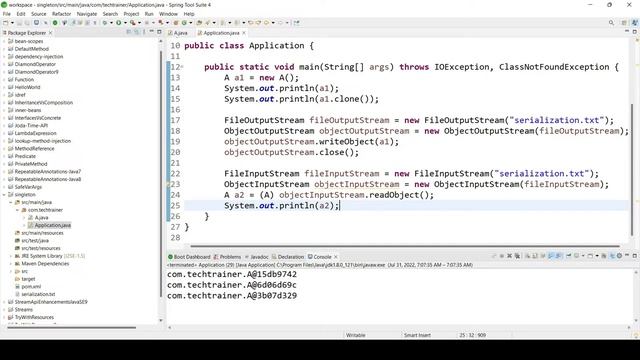This screenshot has width=640, height=360.
Task: Open the Refactor menu
Action: click(x=62, y=14)
